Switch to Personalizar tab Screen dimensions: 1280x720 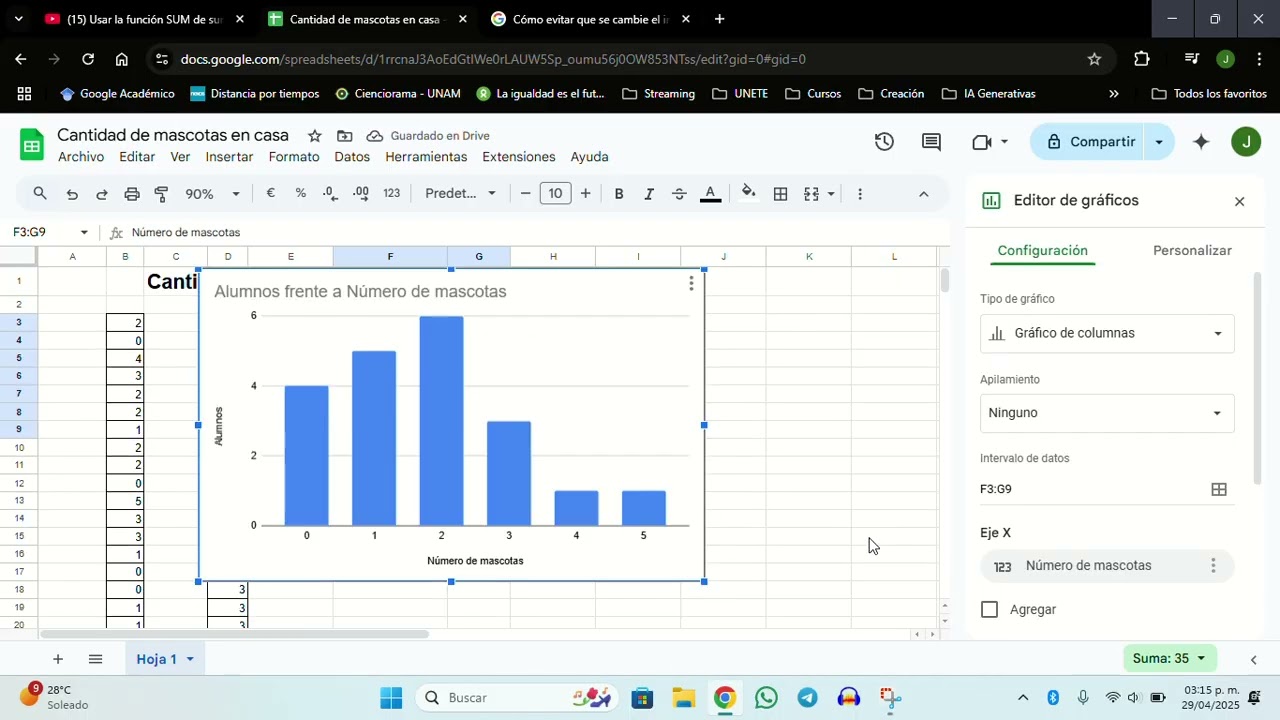point(1192,251)
